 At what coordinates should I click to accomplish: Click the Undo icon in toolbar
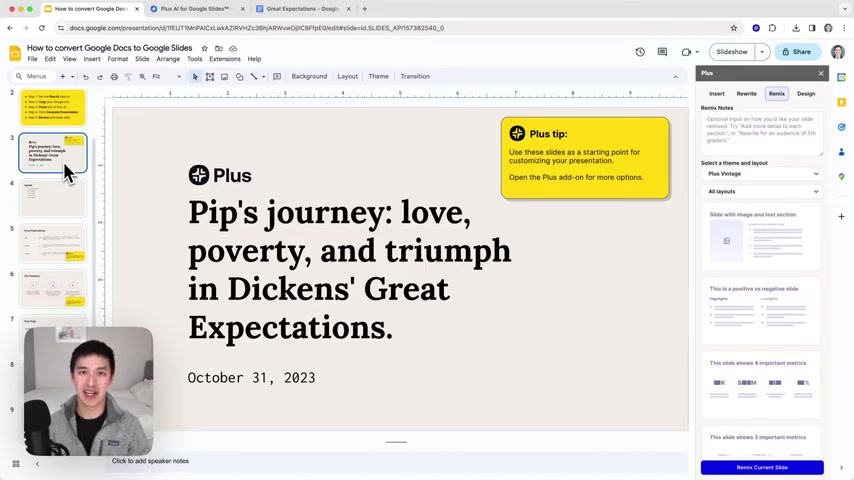tap(86, 77)
